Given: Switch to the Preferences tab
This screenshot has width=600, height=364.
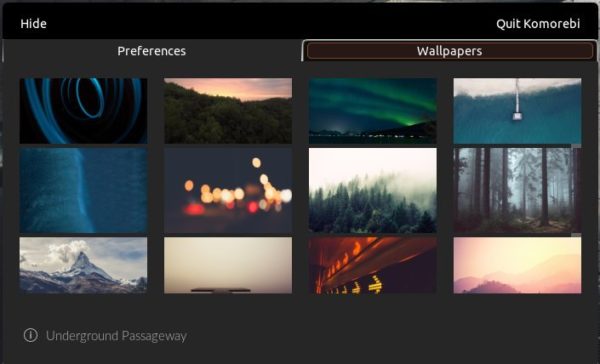Looking at the screenshot, I should tap(152, 51).
